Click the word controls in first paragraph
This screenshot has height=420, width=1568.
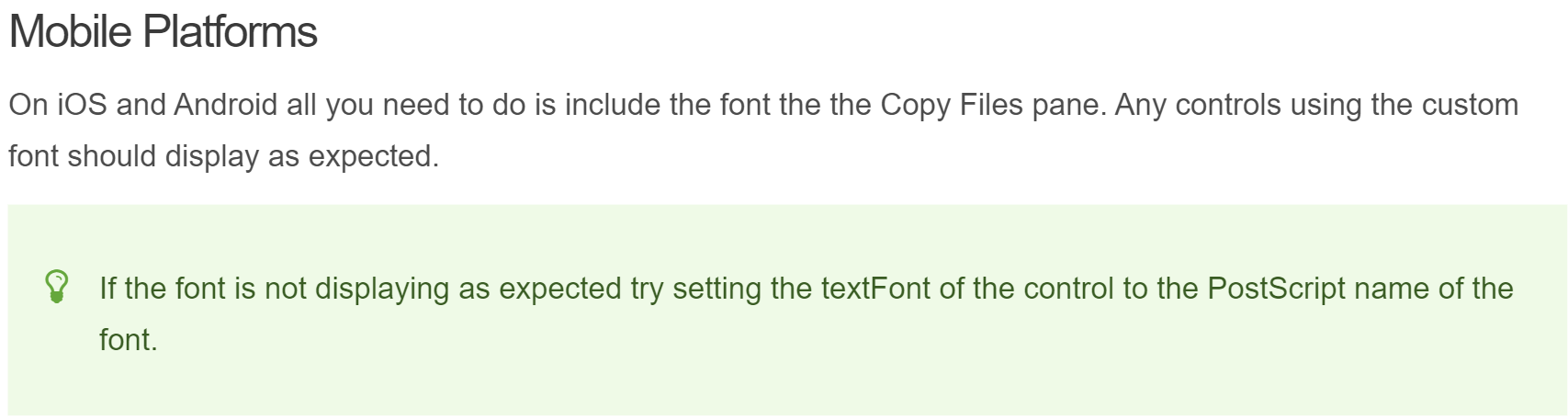click(x=1228, y=105)
